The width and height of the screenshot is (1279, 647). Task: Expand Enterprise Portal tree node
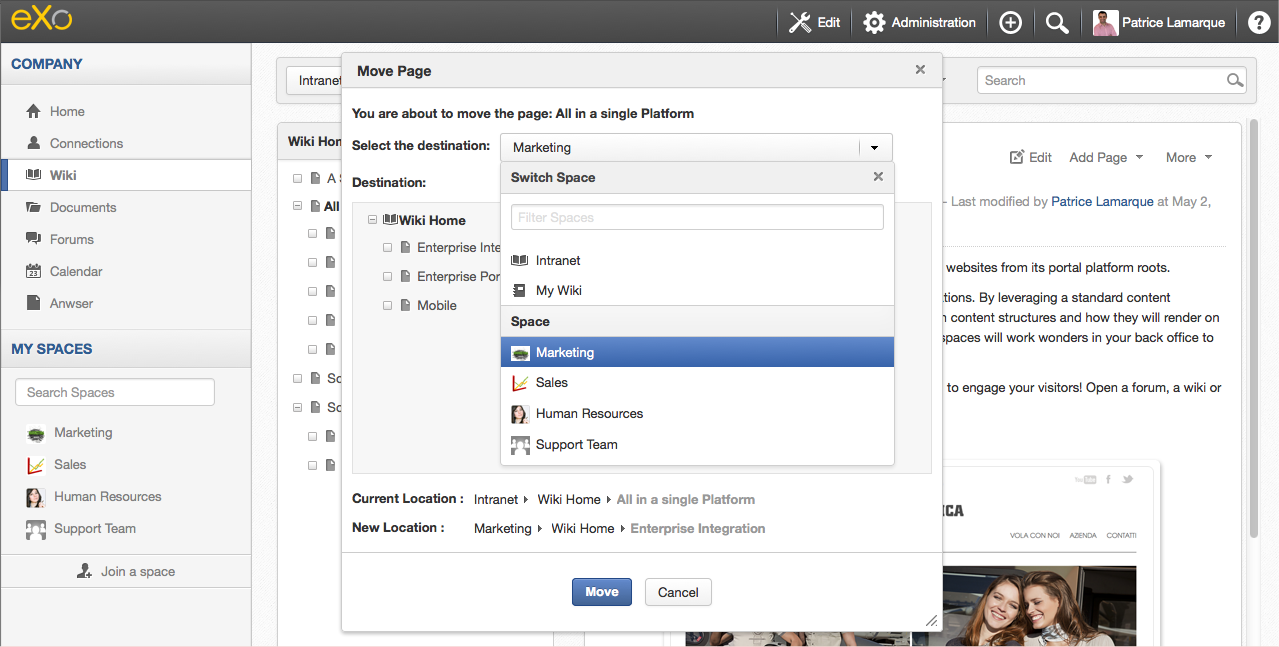(x=387, y=276)
